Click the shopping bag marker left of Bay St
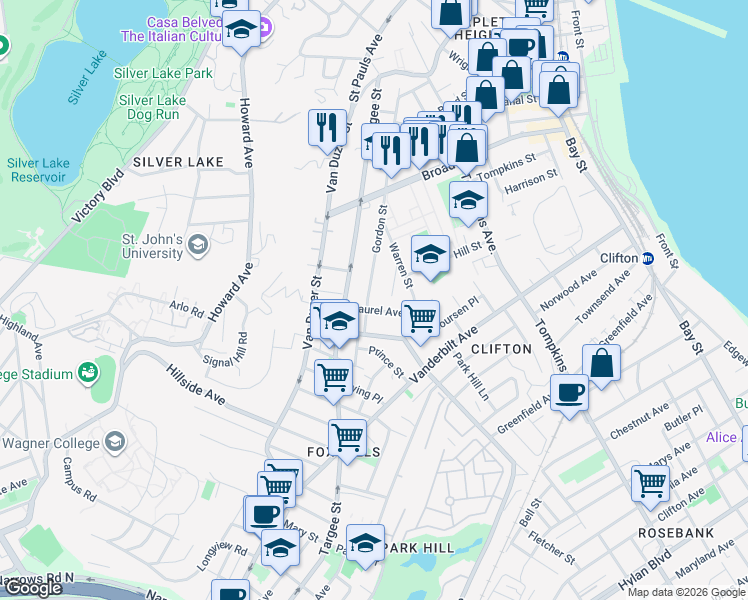748x600 pixels. point(559,90)
